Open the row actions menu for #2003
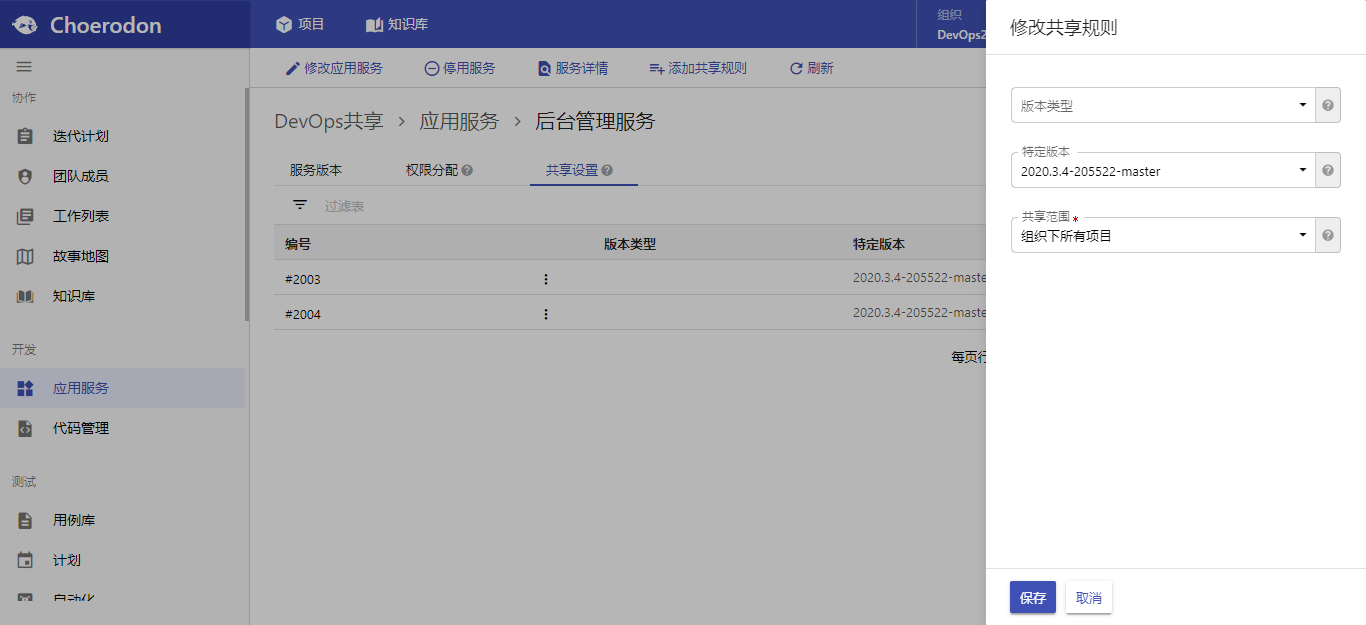This screenshot has width=1366, height=625. click(x=546, y=279)
